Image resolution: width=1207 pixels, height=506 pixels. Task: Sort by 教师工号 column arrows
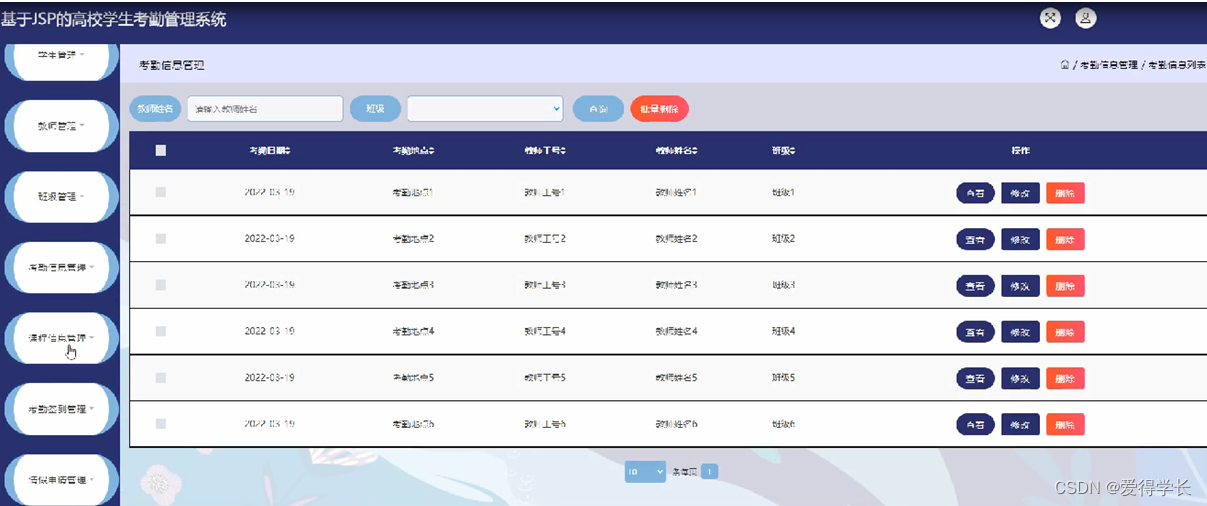pyautogui.click(x=563, y=151)
